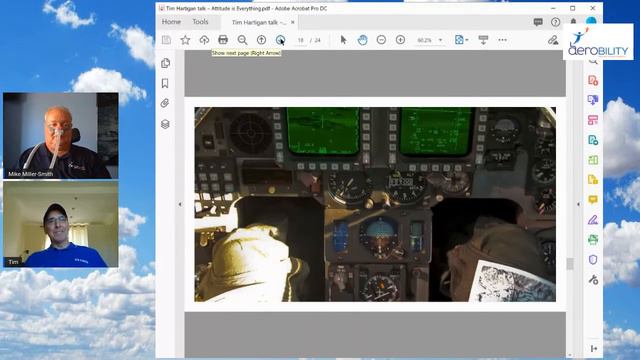Image resolution: width=640 pixels, height=360 pixels.
Task: Click the Zoom out minus icon
Action: pos(381,40)
